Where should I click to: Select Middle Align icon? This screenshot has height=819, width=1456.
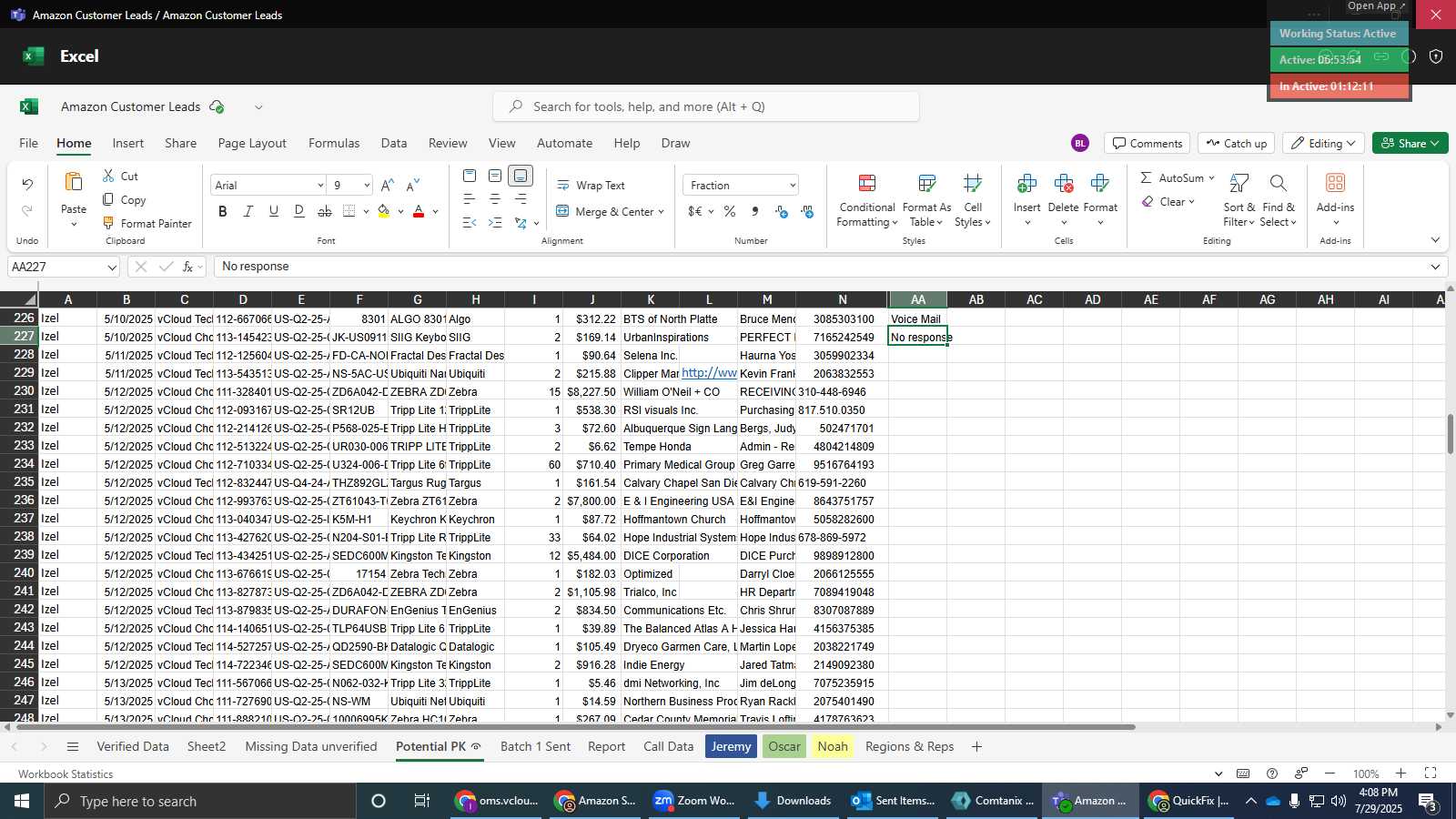(495, 176)
